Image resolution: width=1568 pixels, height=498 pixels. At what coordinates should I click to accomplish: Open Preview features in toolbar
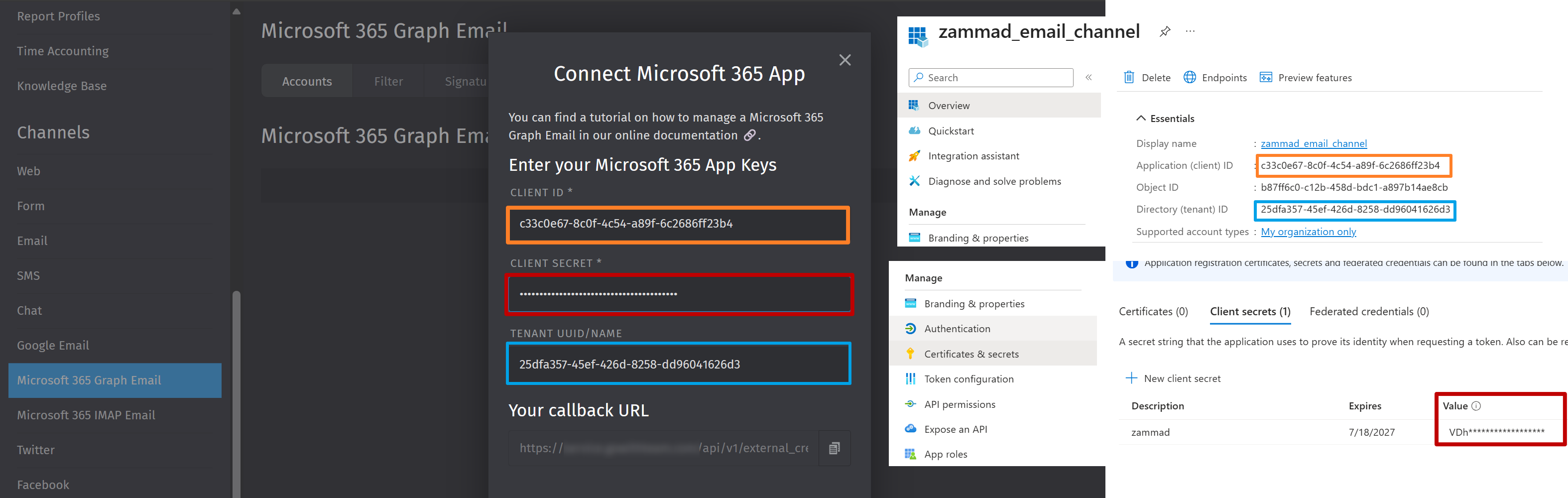tap(1306, 77)
